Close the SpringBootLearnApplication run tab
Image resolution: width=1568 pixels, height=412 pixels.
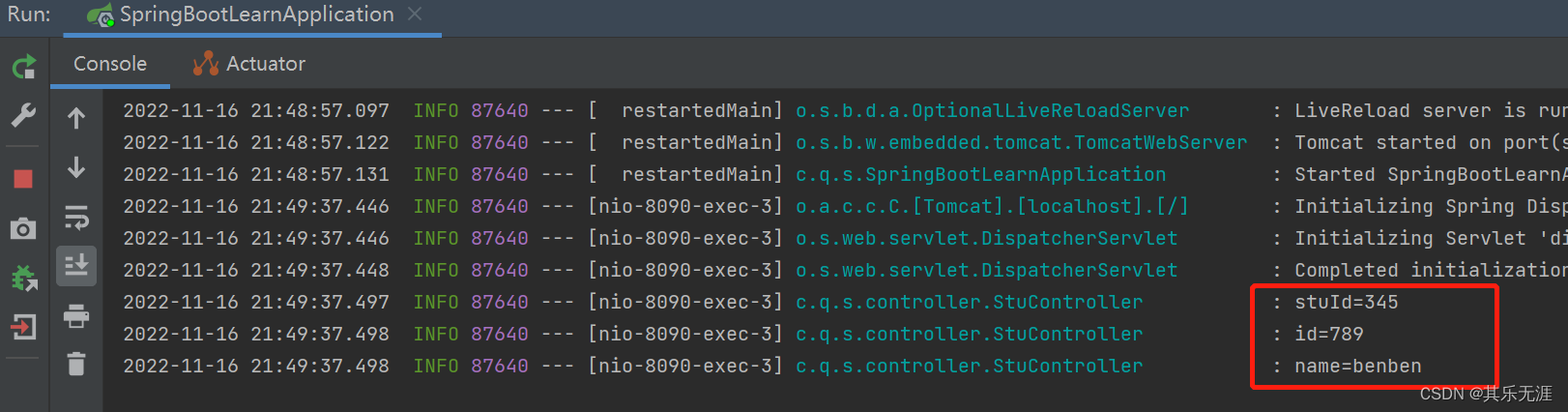[x=415, y=15]
